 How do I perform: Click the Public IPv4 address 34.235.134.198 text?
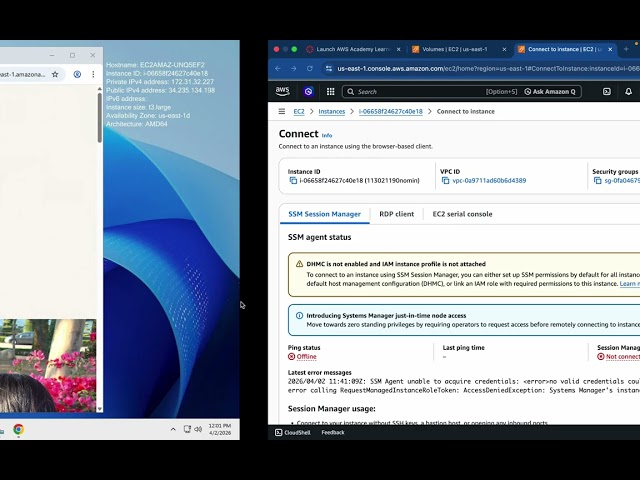coord(160,90)
